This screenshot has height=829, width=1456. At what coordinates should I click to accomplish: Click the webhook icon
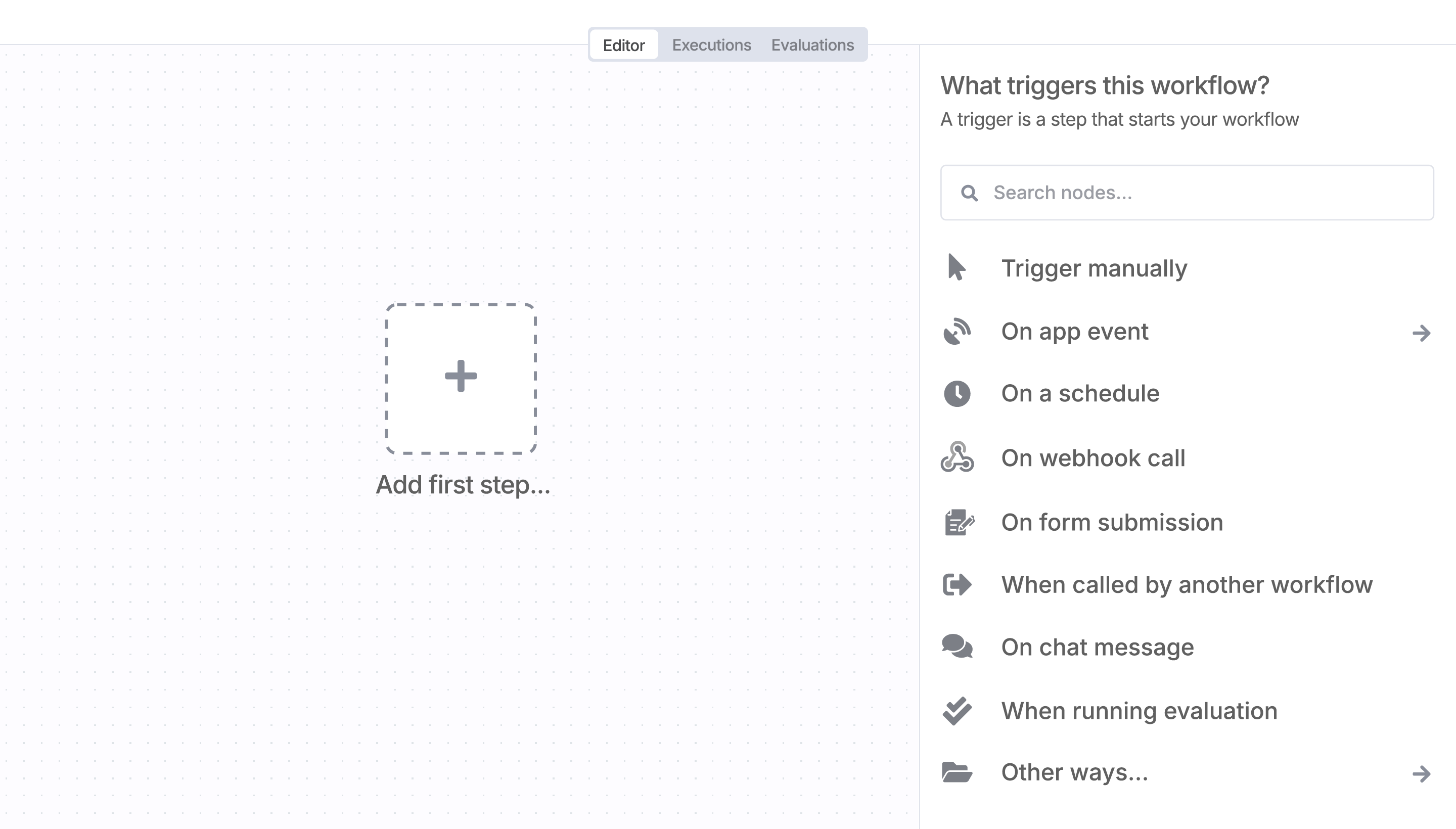click(x=957, y=457)
